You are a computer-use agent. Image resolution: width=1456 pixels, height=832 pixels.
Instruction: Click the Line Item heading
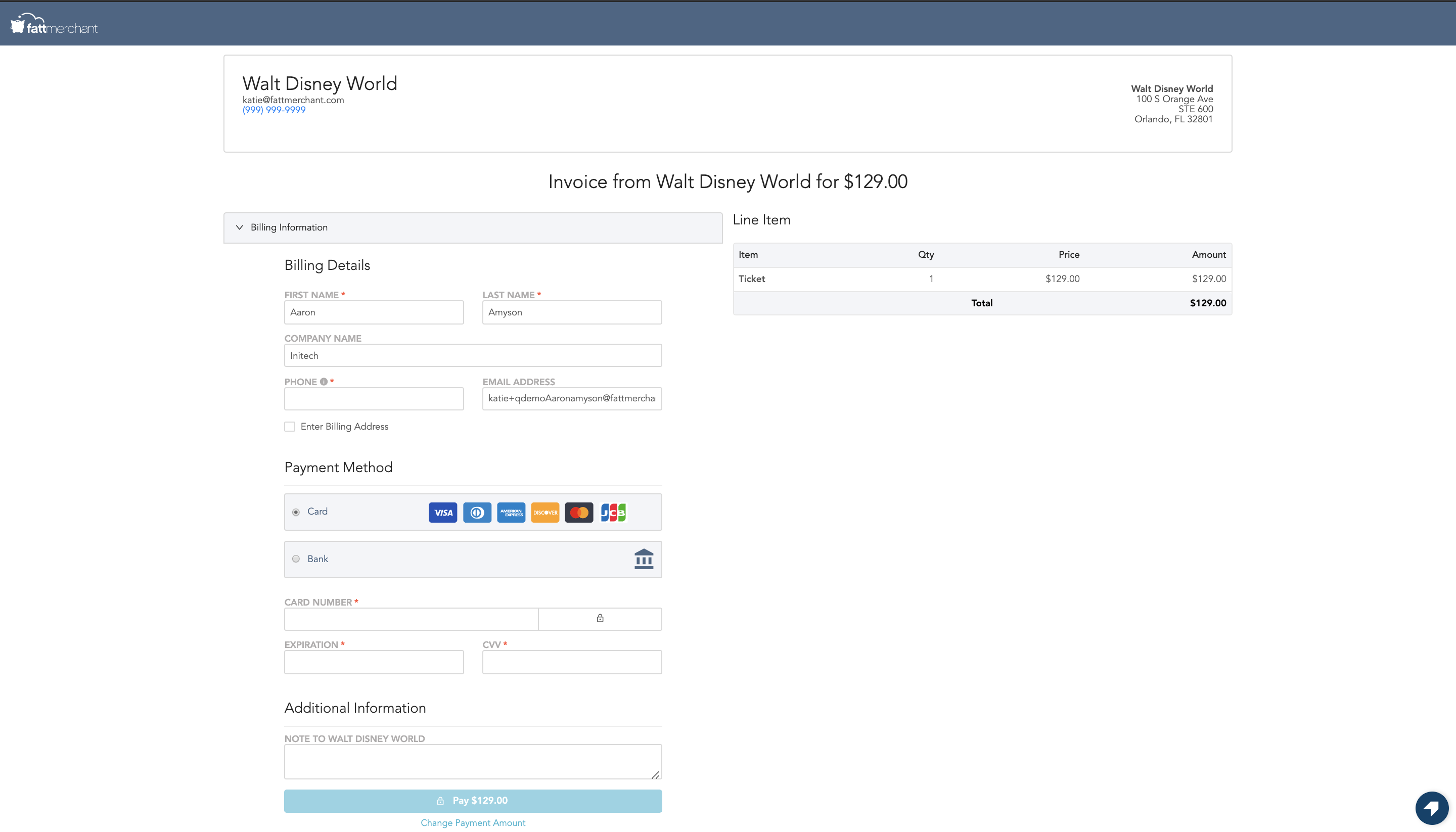coord(762,220)
